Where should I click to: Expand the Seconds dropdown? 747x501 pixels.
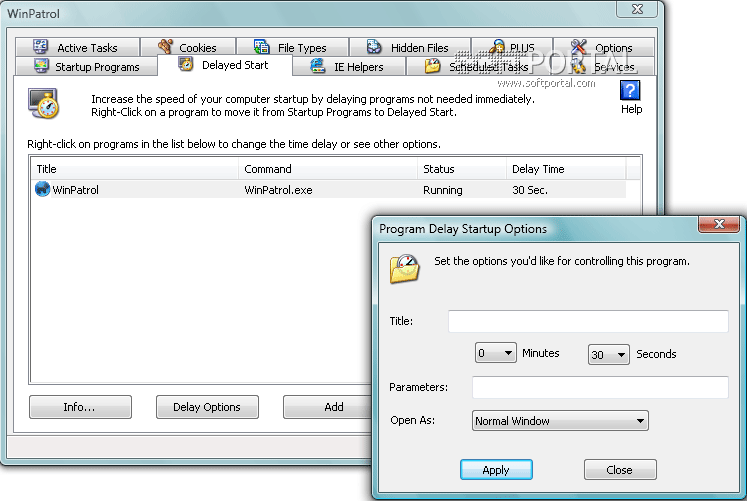[608, 354]
